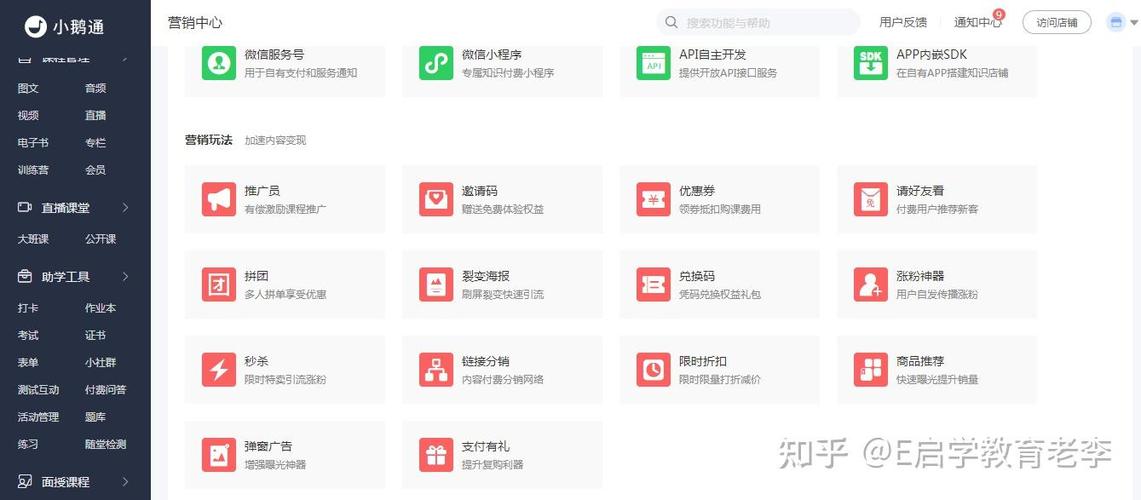
Task: Click the 助学工具 briefcase icon in sidebar
Action: pyautogui.click(x=25, y=277)
